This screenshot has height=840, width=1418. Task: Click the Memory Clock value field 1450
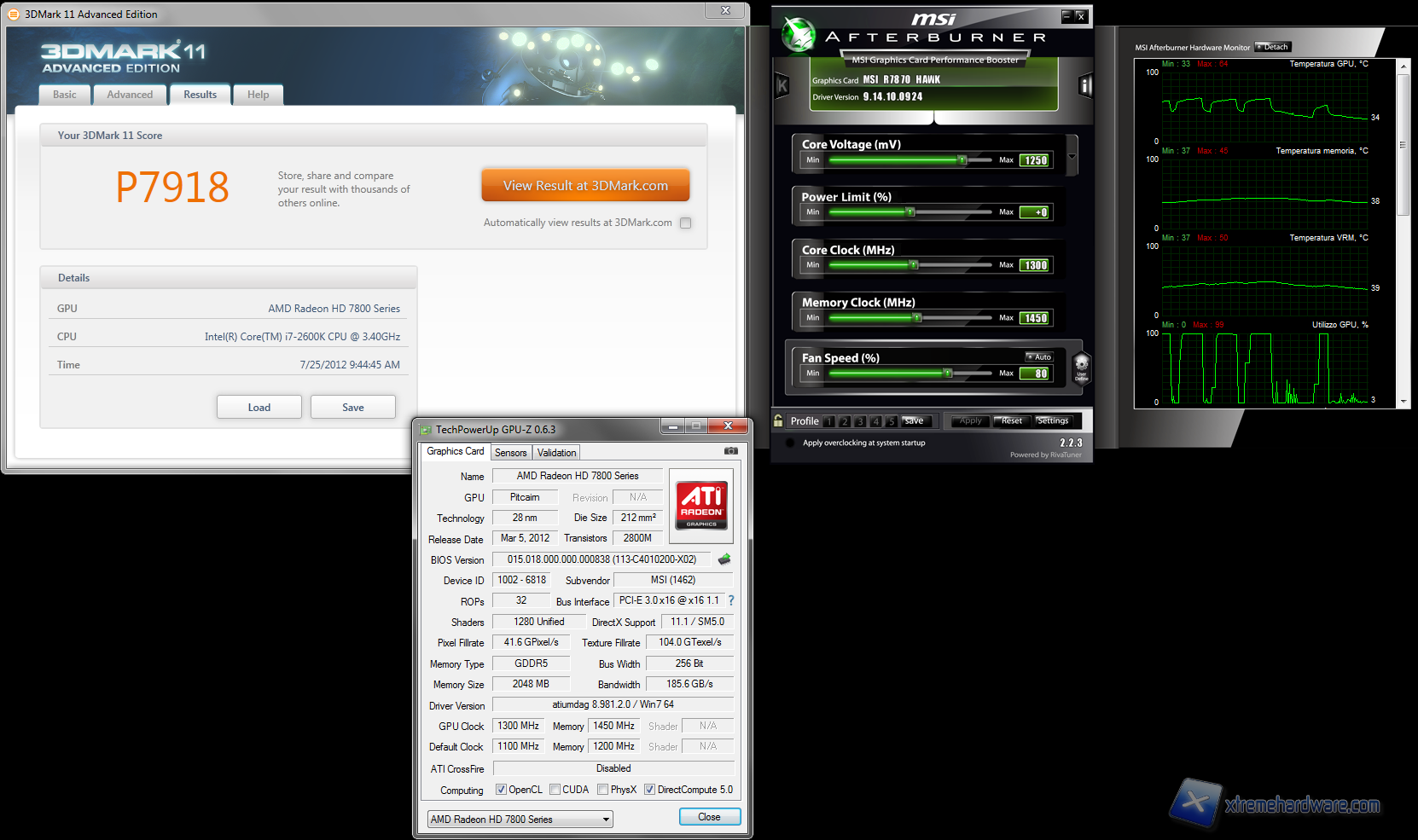(x=1036, y=318)
